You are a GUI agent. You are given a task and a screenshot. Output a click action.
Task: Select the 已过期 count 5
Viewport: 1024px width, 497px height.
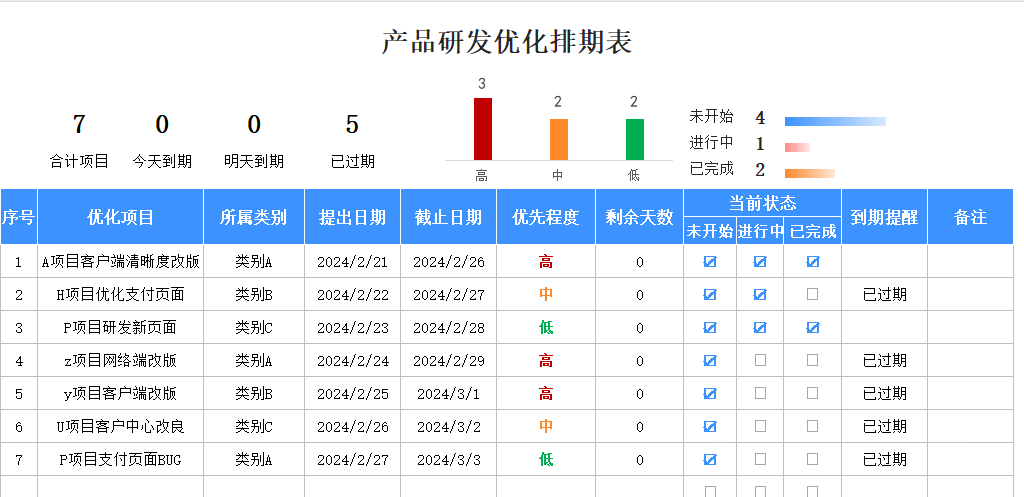(353, 124)
